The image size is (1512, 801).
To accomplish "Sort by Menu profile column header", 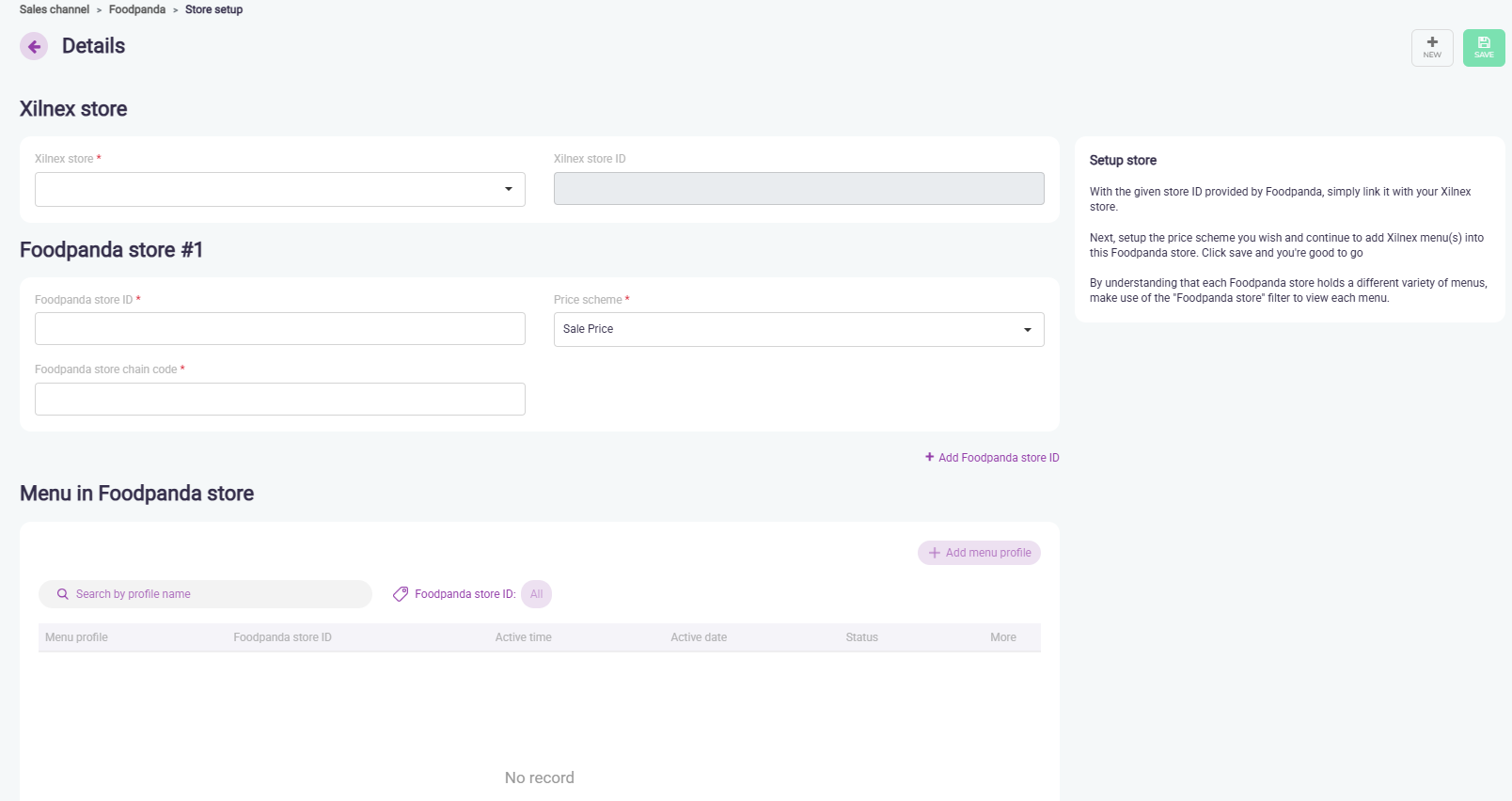I will pos(76,637).
